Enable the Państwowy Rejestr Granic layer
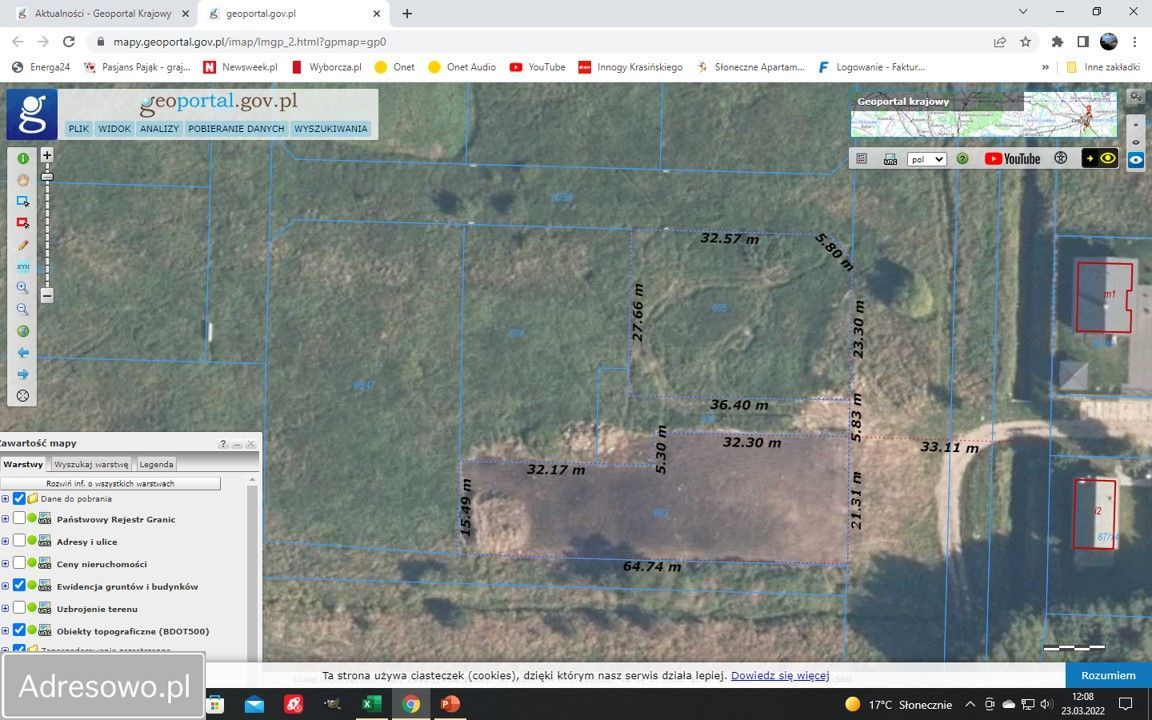This screenshot has height=720, width=1152. point(19,519)
